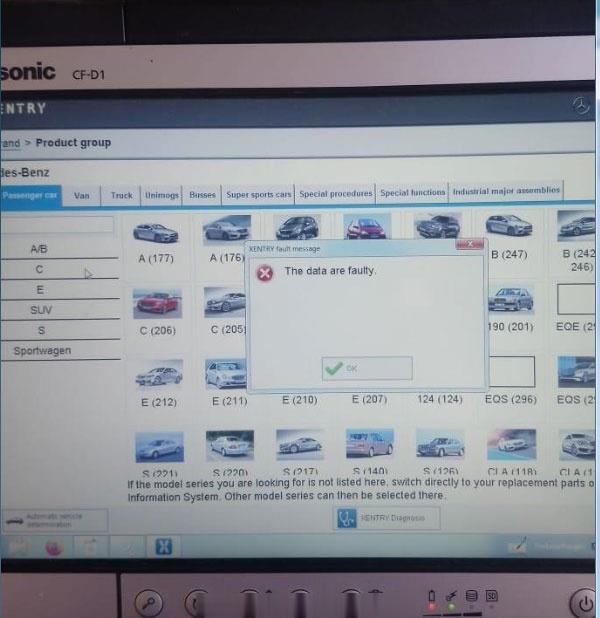
Task: Switch to the Van tab
Action: pos(82,195)
